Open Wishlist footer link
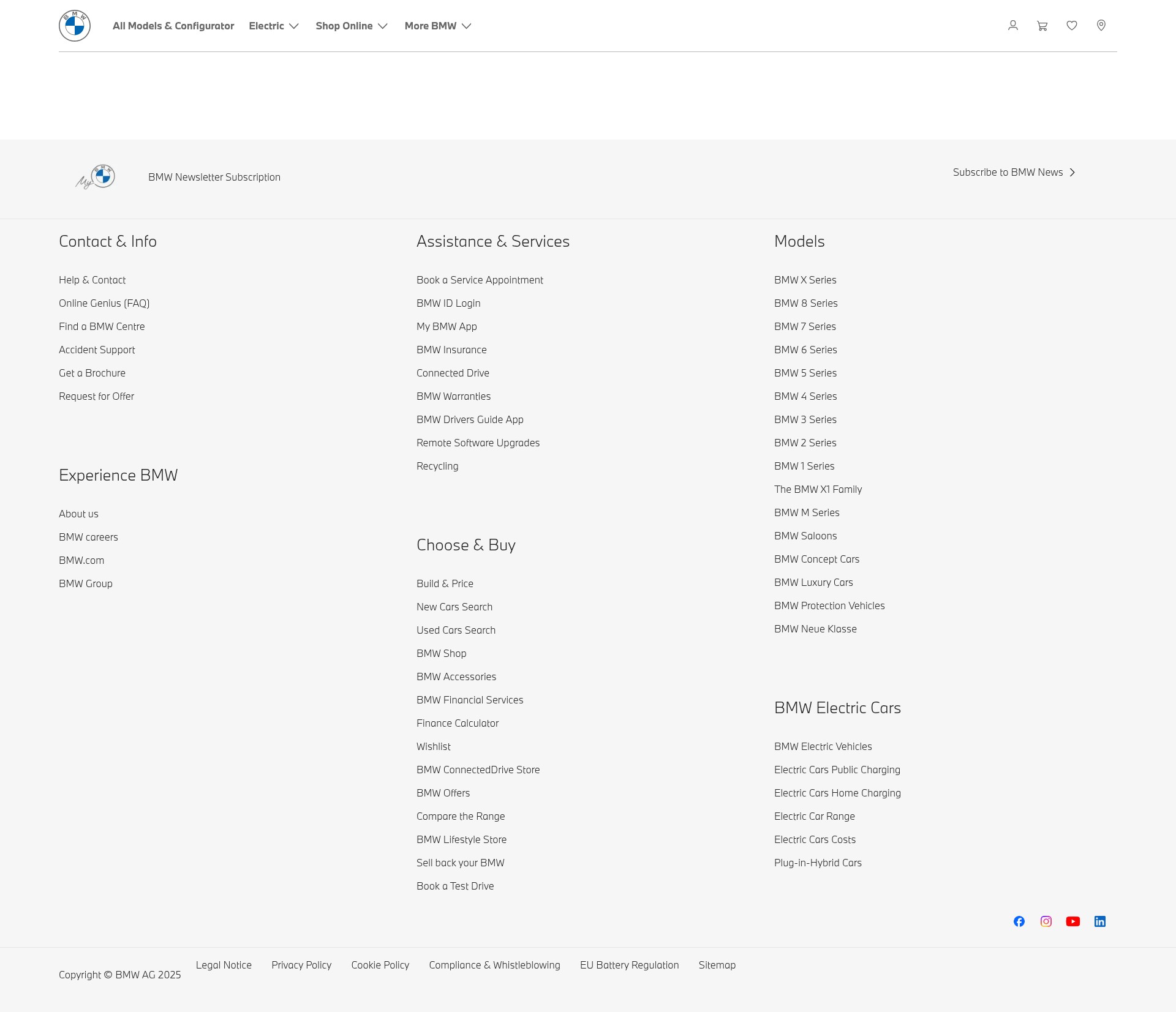The width and height of the screenshot is (1176, 1012). click(x=434, y=746)
